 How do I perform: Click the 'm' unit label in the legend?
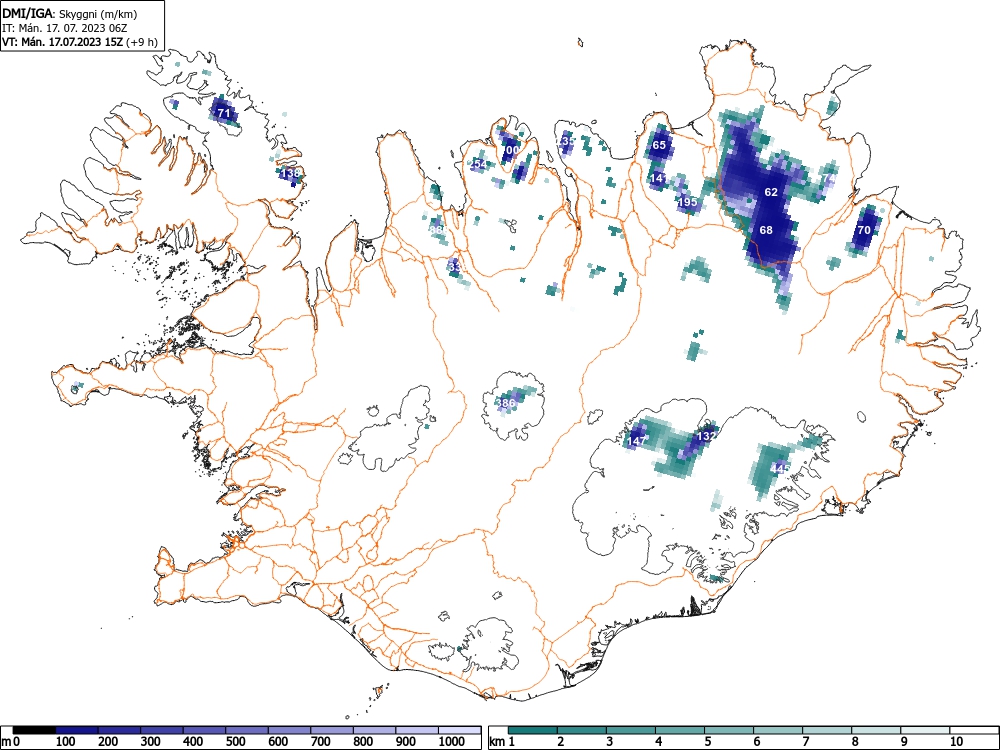(x=6, y=742)
